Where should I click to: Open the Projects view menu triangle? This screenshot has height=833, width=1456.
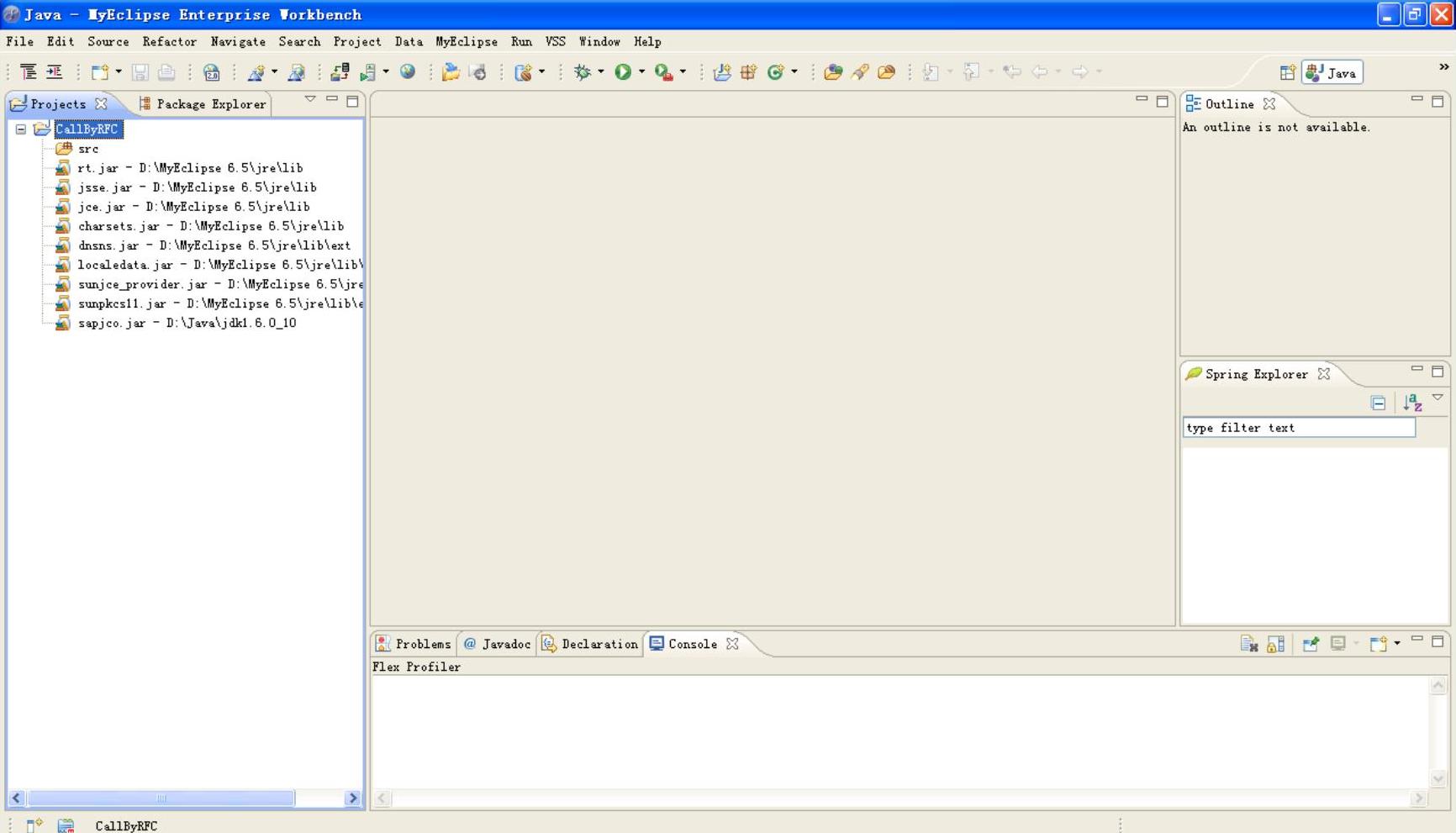[x=310, y=100]
